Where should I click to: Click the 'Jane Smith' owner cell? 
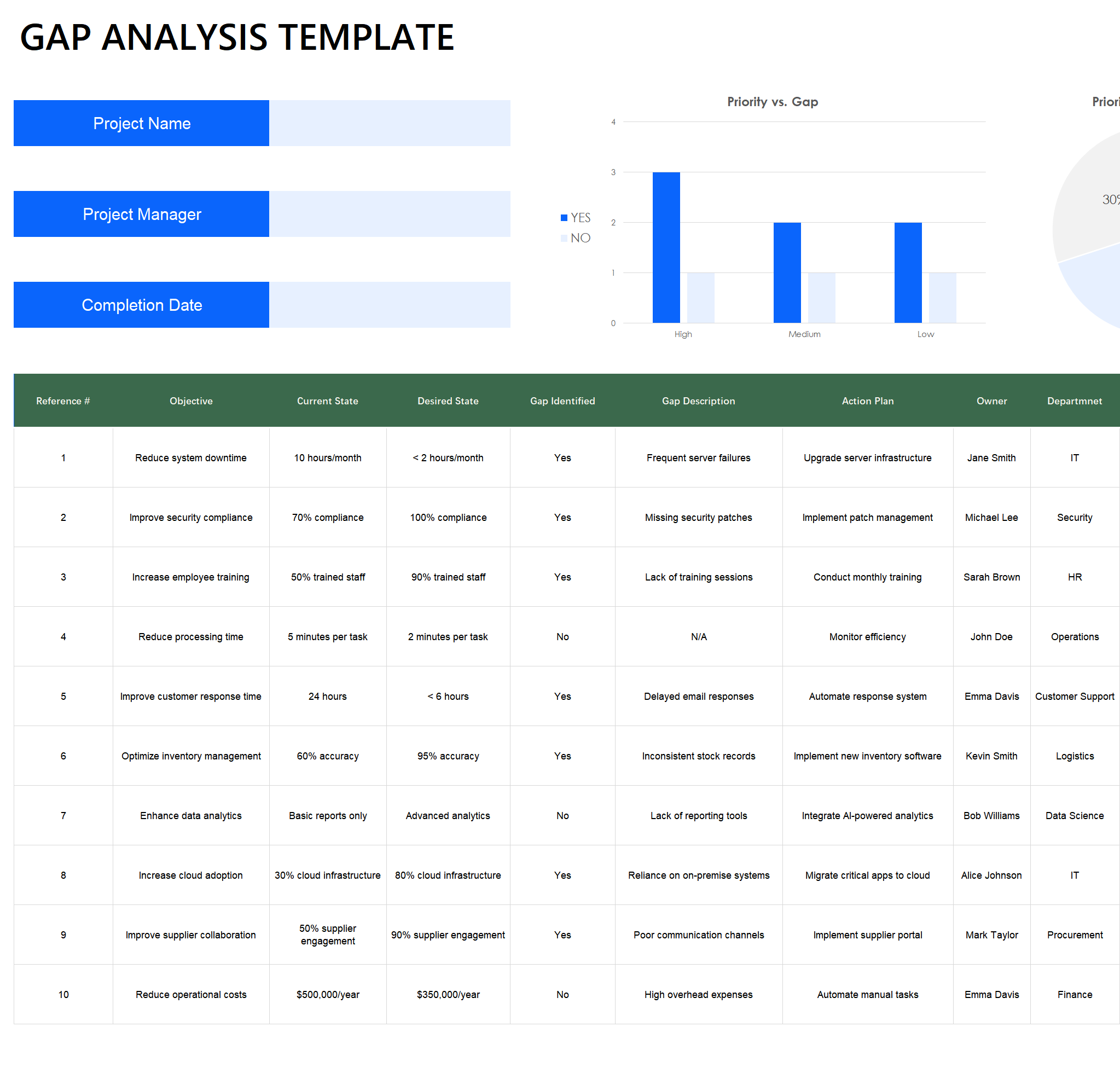[x=991, y=457]
